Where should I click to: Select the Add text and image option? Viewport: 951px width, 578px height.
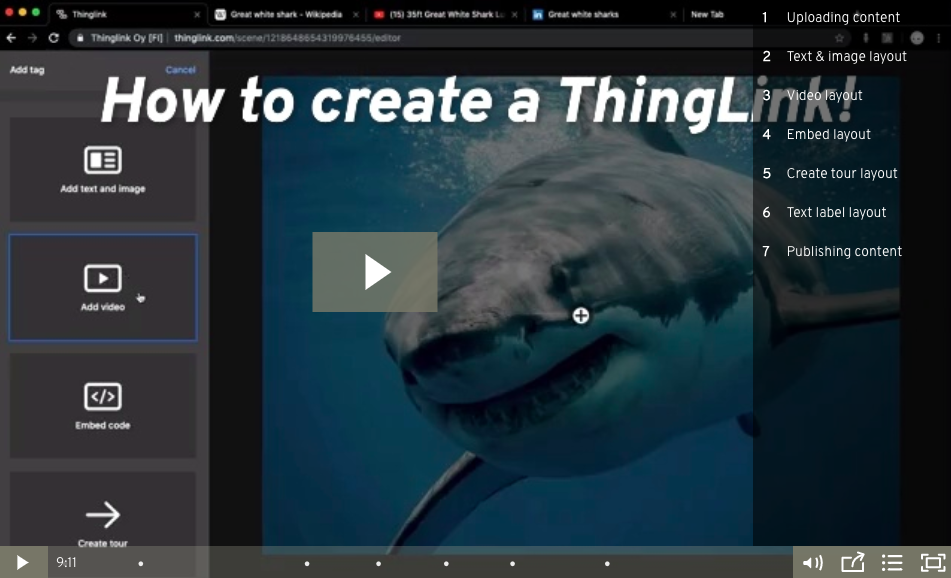[102, 168]
